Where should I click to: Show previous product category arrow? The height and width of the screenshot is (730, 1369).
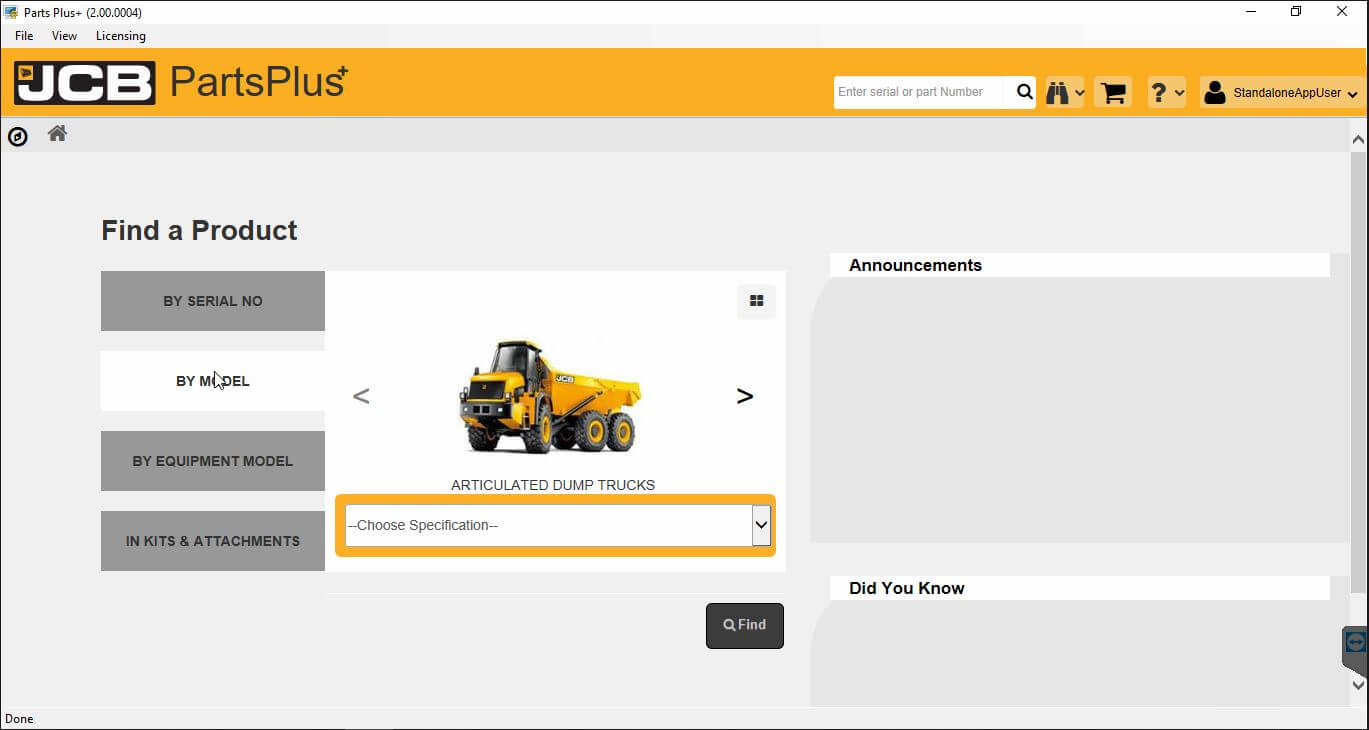pyautogui.click(x=361, y=396)
